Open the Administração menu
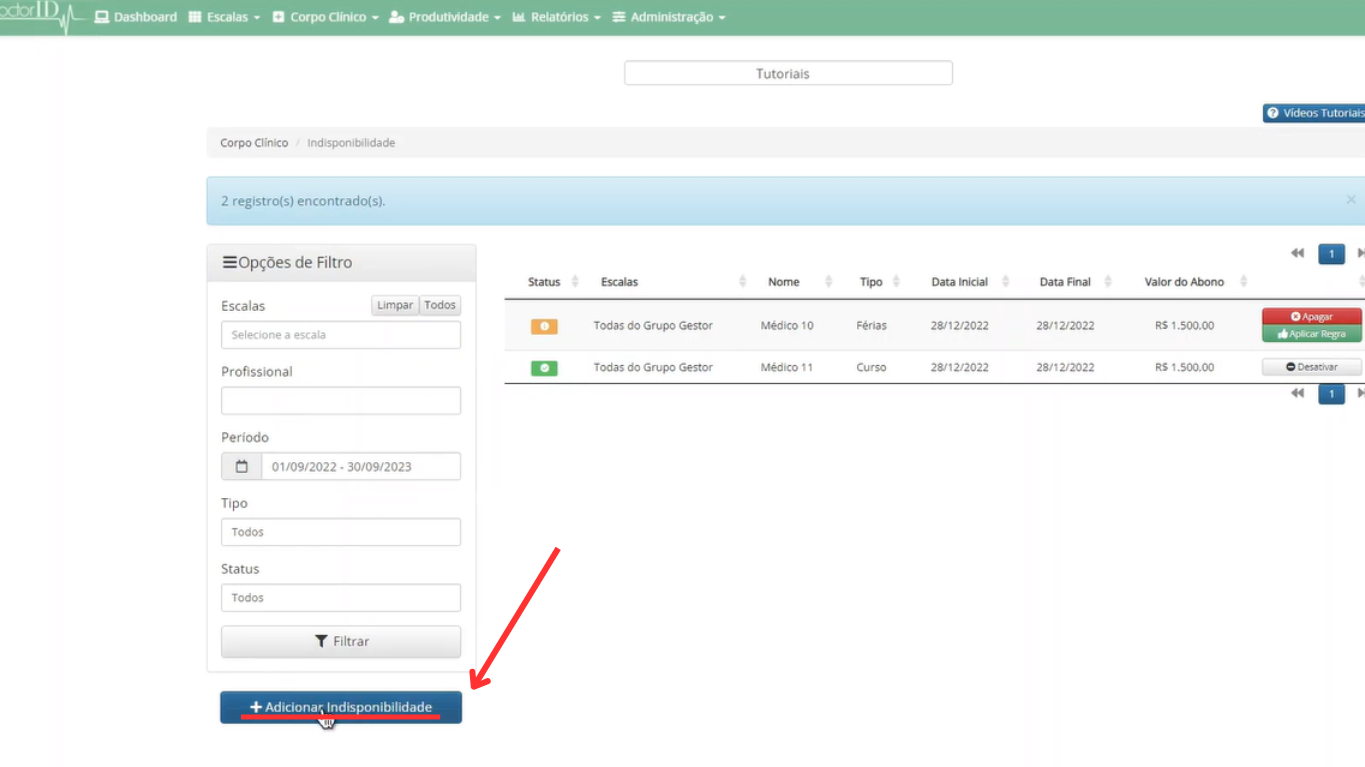 point(669,17)
